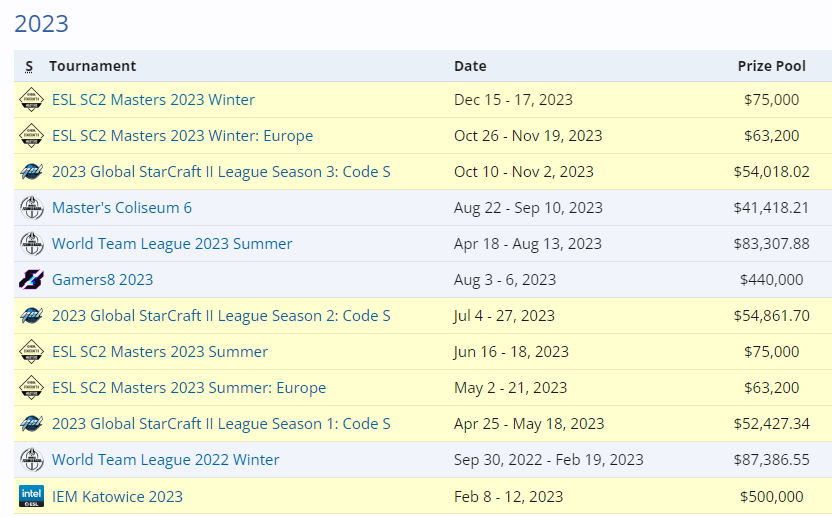Image resolution: width=832 pixels, height=517 pixels.
Task: Open IEM Katowice 2023 tournament page
Action: (117, 496)
